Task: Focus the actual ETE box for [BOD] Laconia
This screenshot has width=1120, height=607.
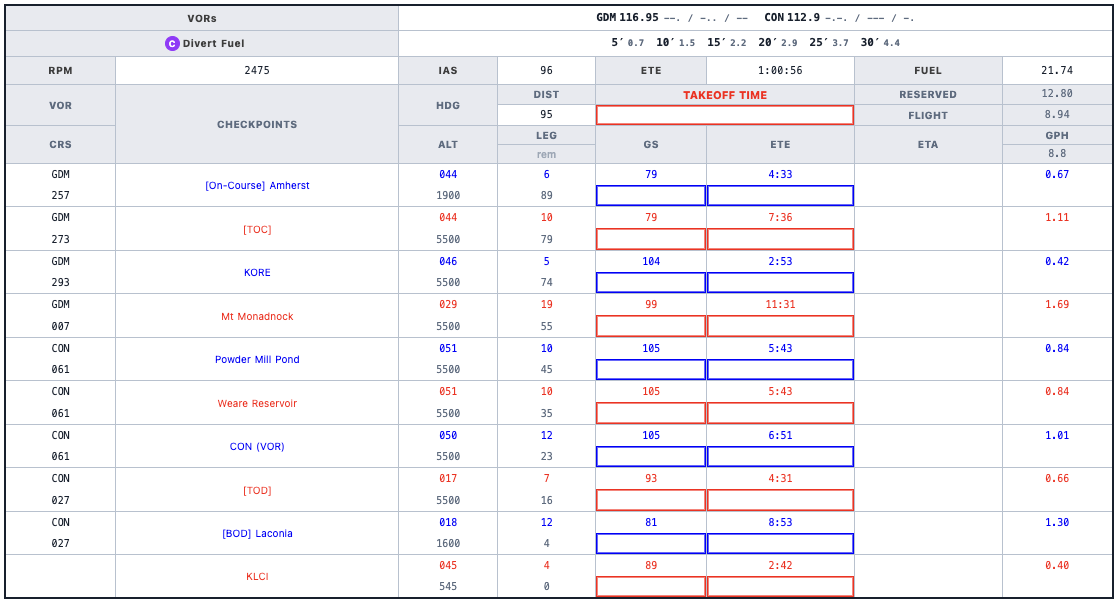Action: pyautogui.click(x=780, y=544)
